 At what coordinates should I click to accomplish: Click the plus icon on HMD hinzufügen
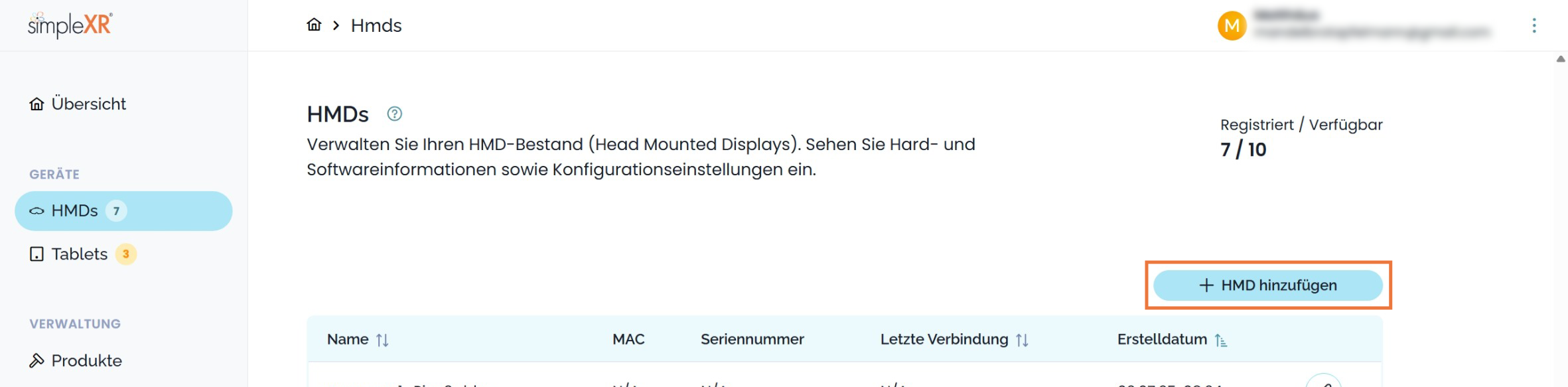click(1206, 285)
